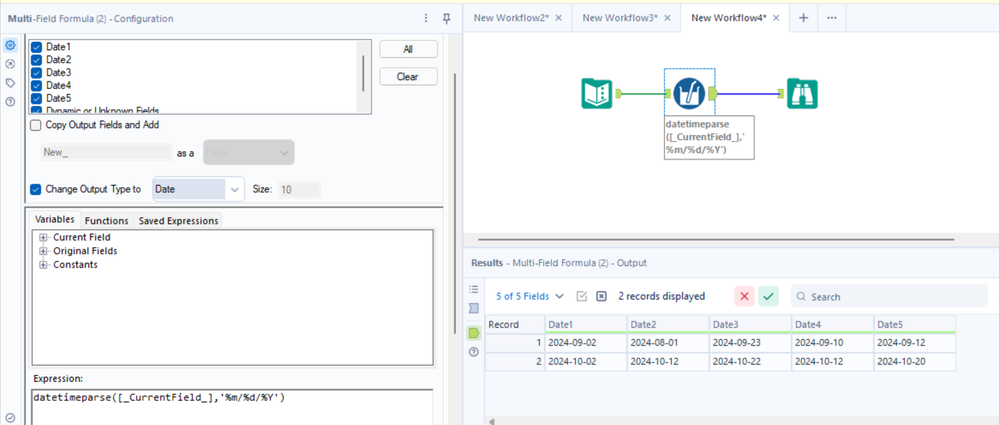The width and height of the screenshot is (999, 425).
Task: Uncheck the Date4 field checkbox
Action: tap(36, 85)
